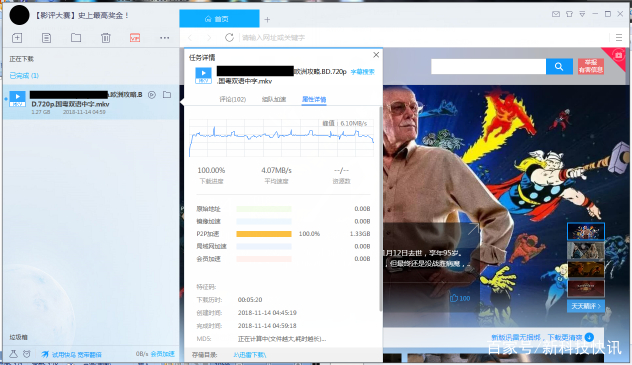The height and width of the screenshot is (365, 632).
Task: Select 正在下载 downloading list
Action: (x=22, y=59)
